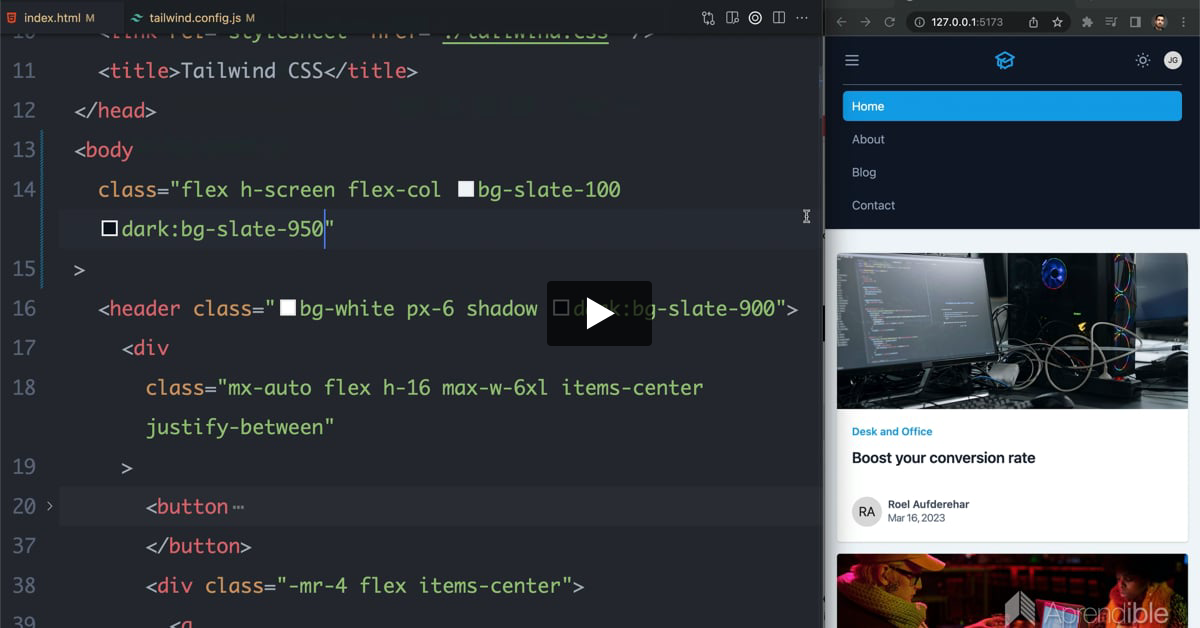Click line number 14 in the gutter

point(23,189)
